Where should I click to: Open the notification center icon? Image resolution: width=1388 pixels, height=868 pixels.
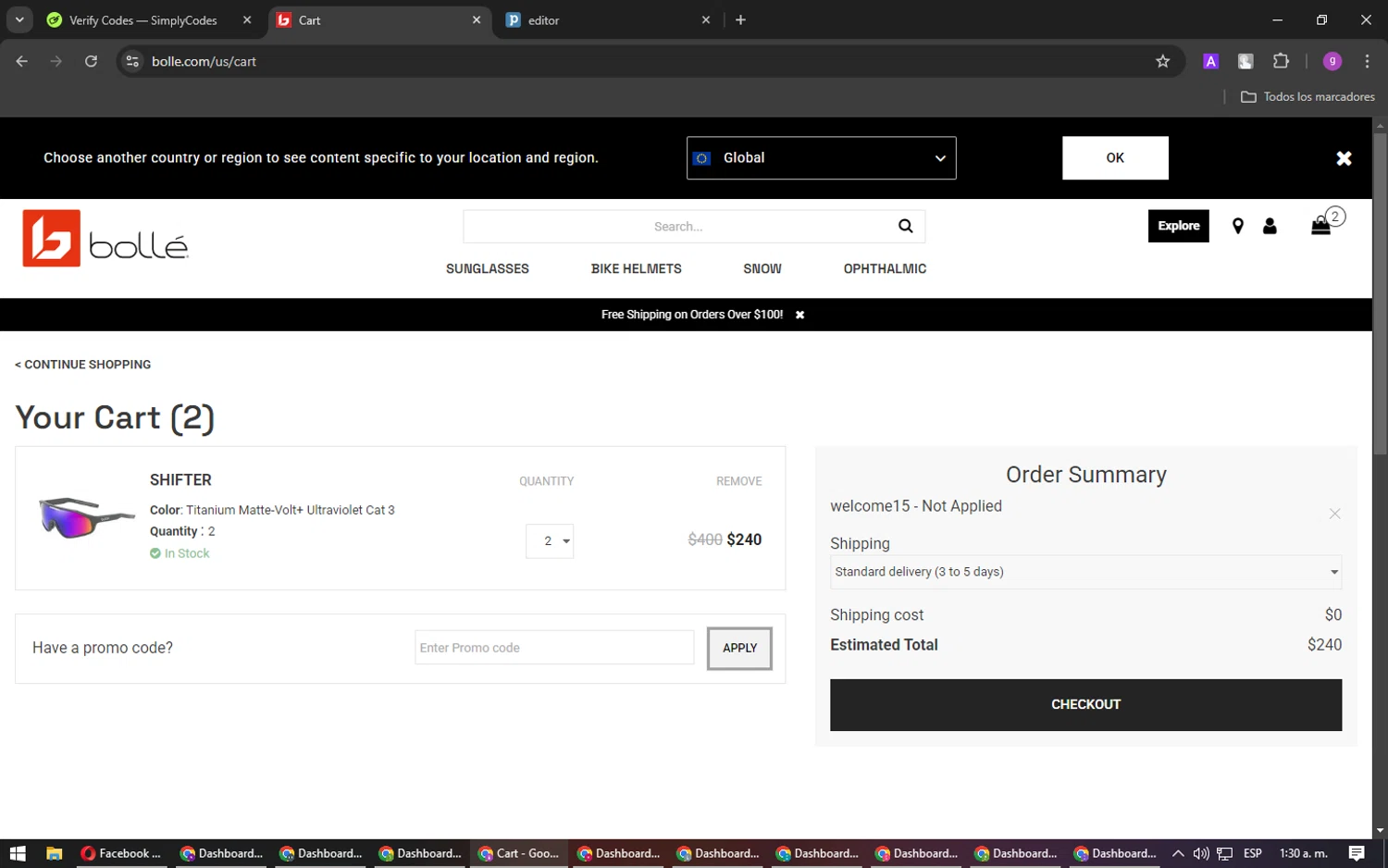(x=1357, y=853)
